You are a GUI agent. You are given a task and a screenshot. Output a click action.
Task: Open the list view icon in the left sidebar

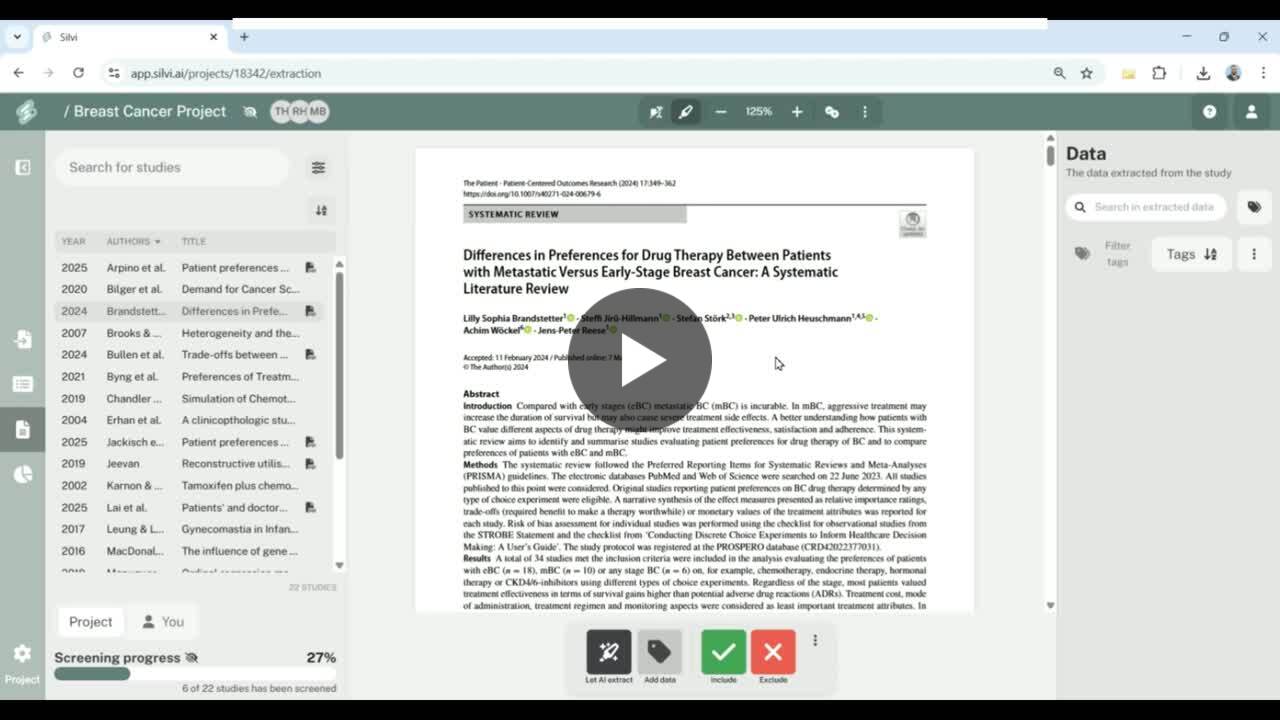click(x=22, y=384)
